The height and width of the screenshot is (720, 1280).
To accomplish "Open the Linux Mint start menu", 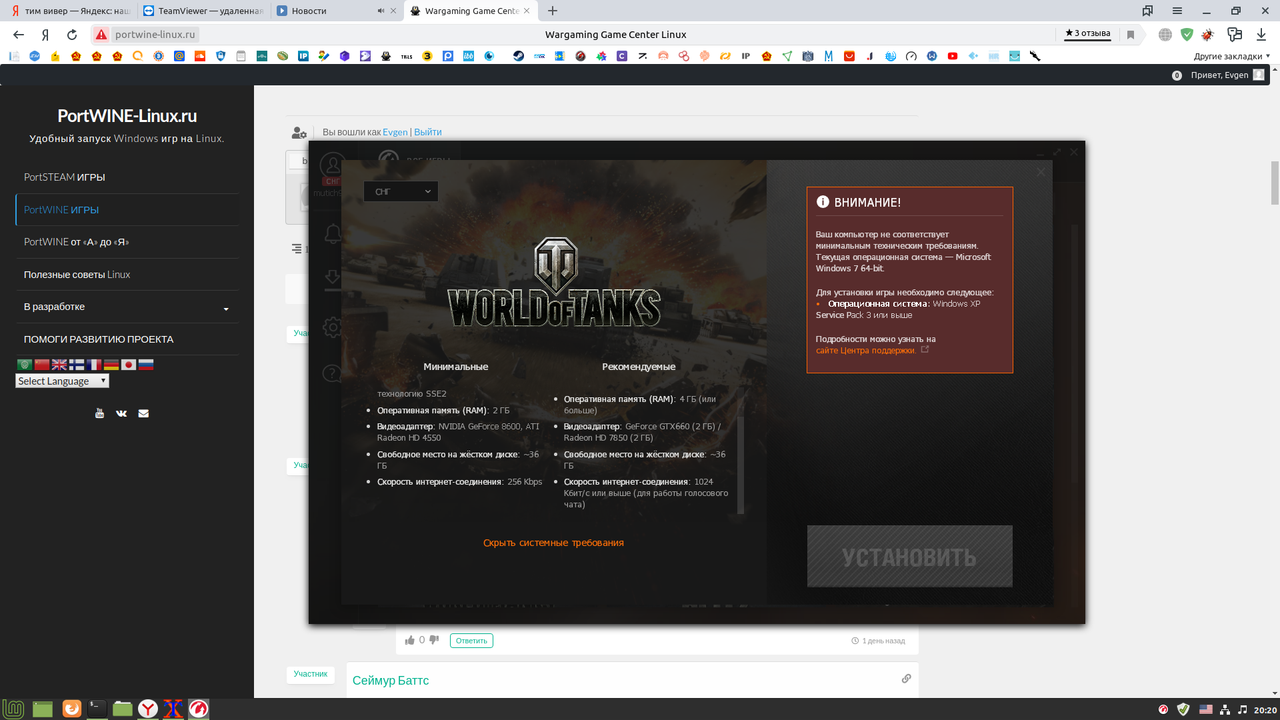I will (12, 709).
